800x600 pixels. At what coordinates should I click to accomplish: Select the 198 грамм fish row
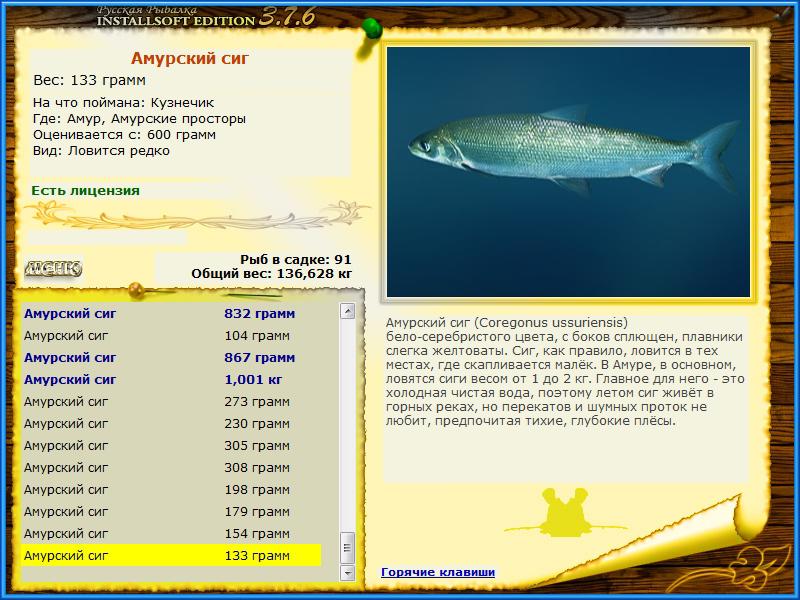172,489
